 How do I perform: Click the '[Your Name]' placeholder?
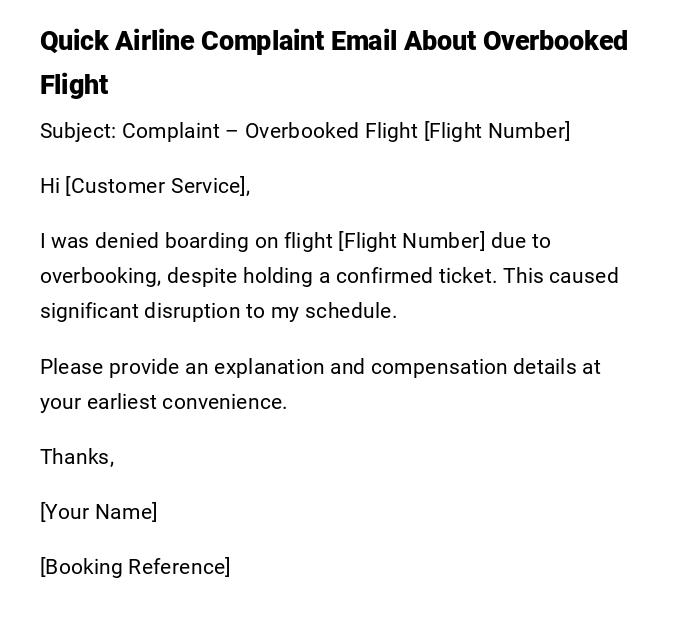(x=98, y=512)
